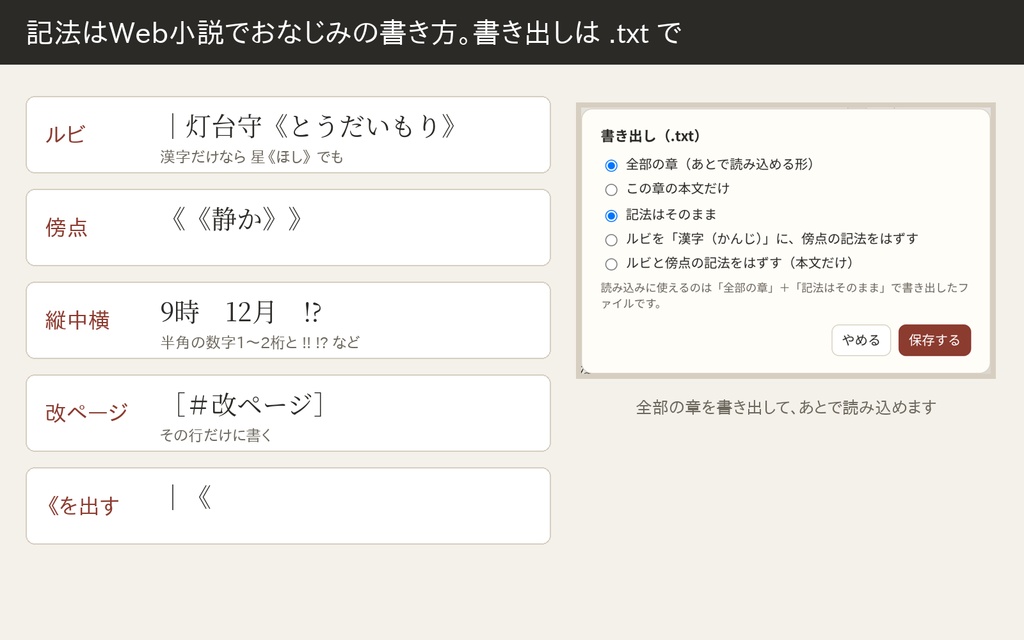Select the 全部の章 radio option
This screenshot has width=1024, height=640.
tap(611, 165)
